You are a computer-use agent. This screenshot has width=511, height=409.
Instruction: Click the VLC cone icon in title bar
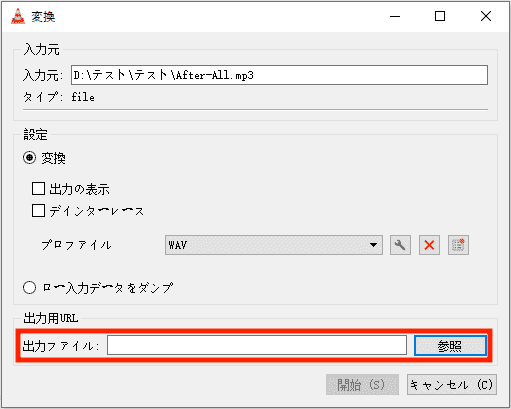click(x=18, y=16)
